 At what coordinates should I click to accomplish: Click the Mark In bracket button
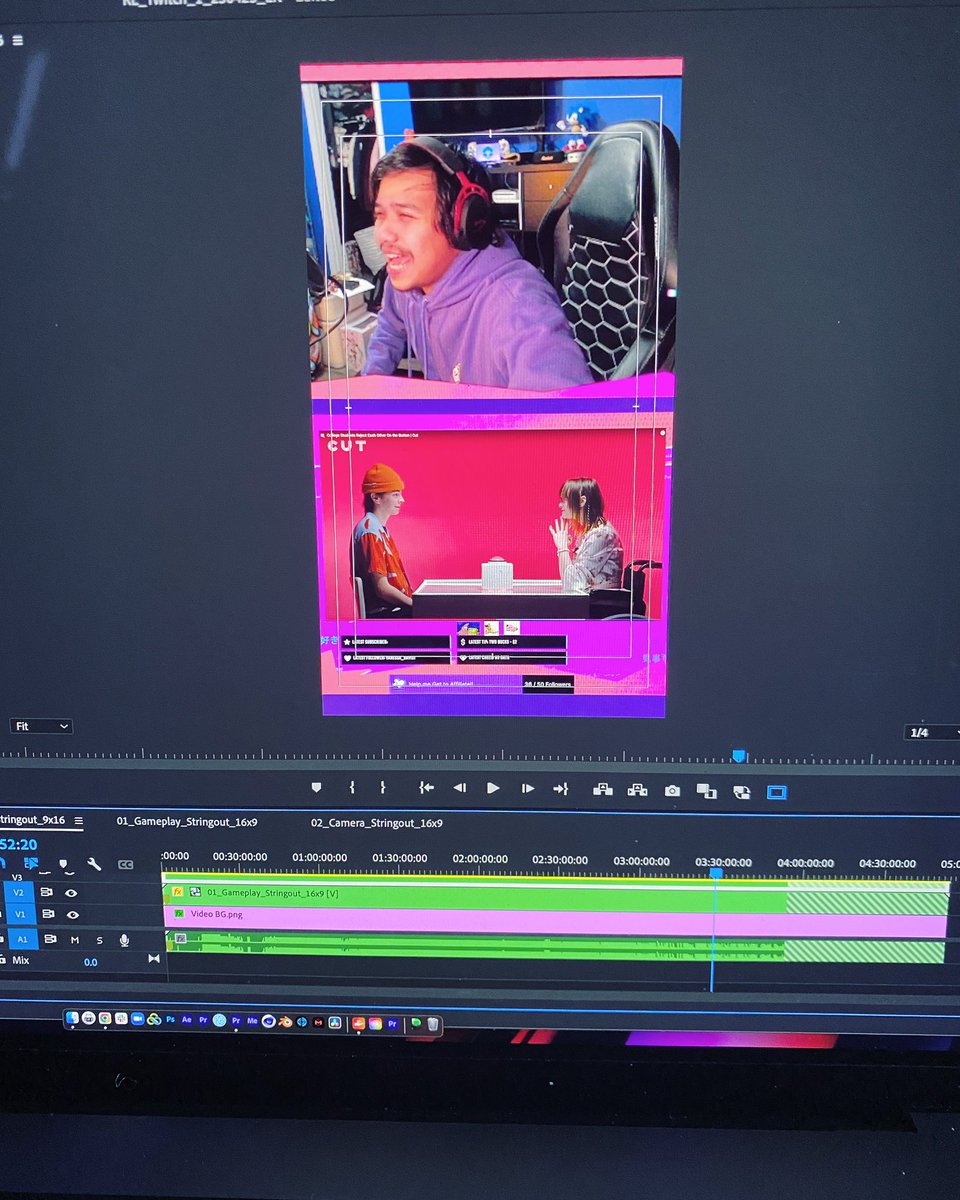click(352, 788)
